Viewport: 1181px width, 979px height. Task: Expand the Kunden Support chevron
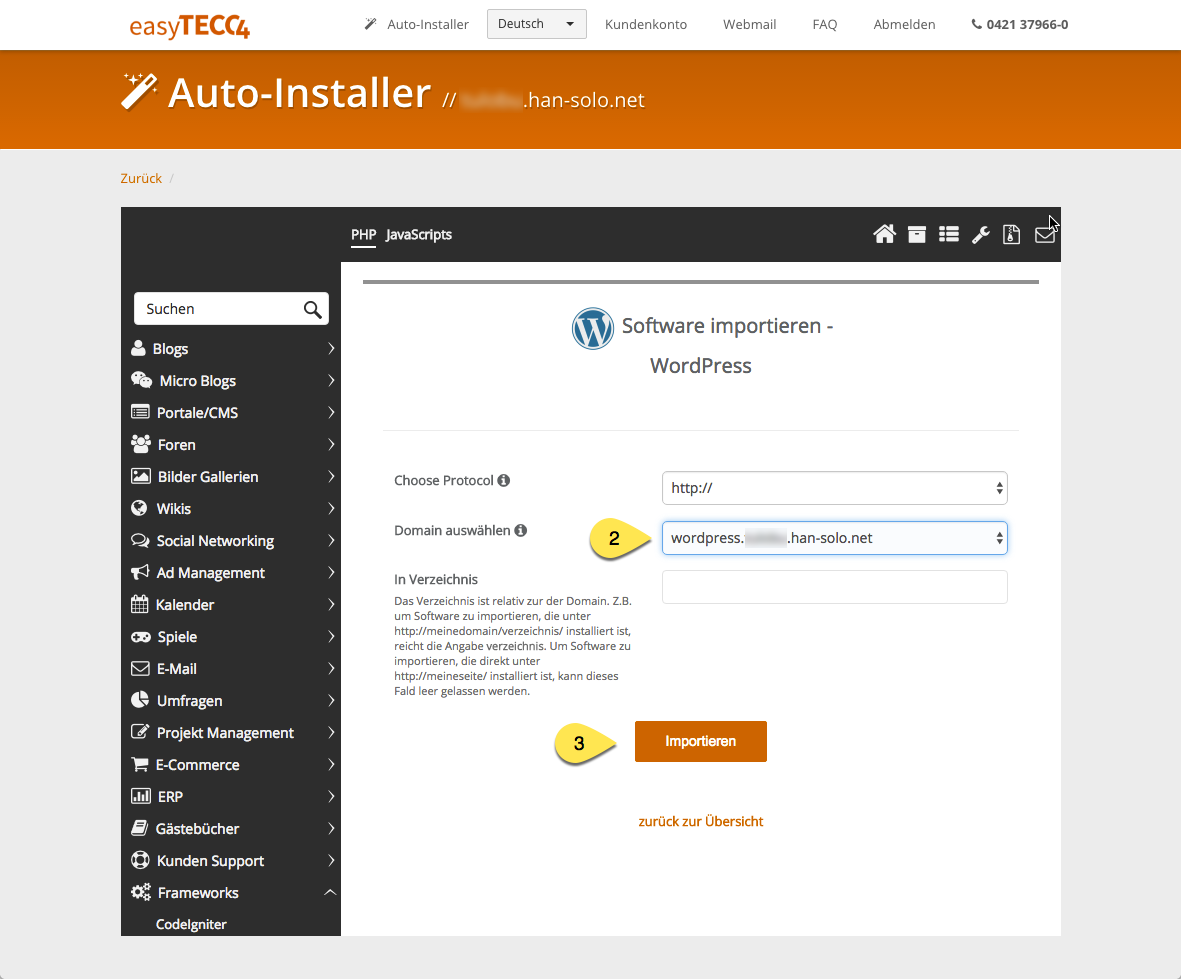331,860
